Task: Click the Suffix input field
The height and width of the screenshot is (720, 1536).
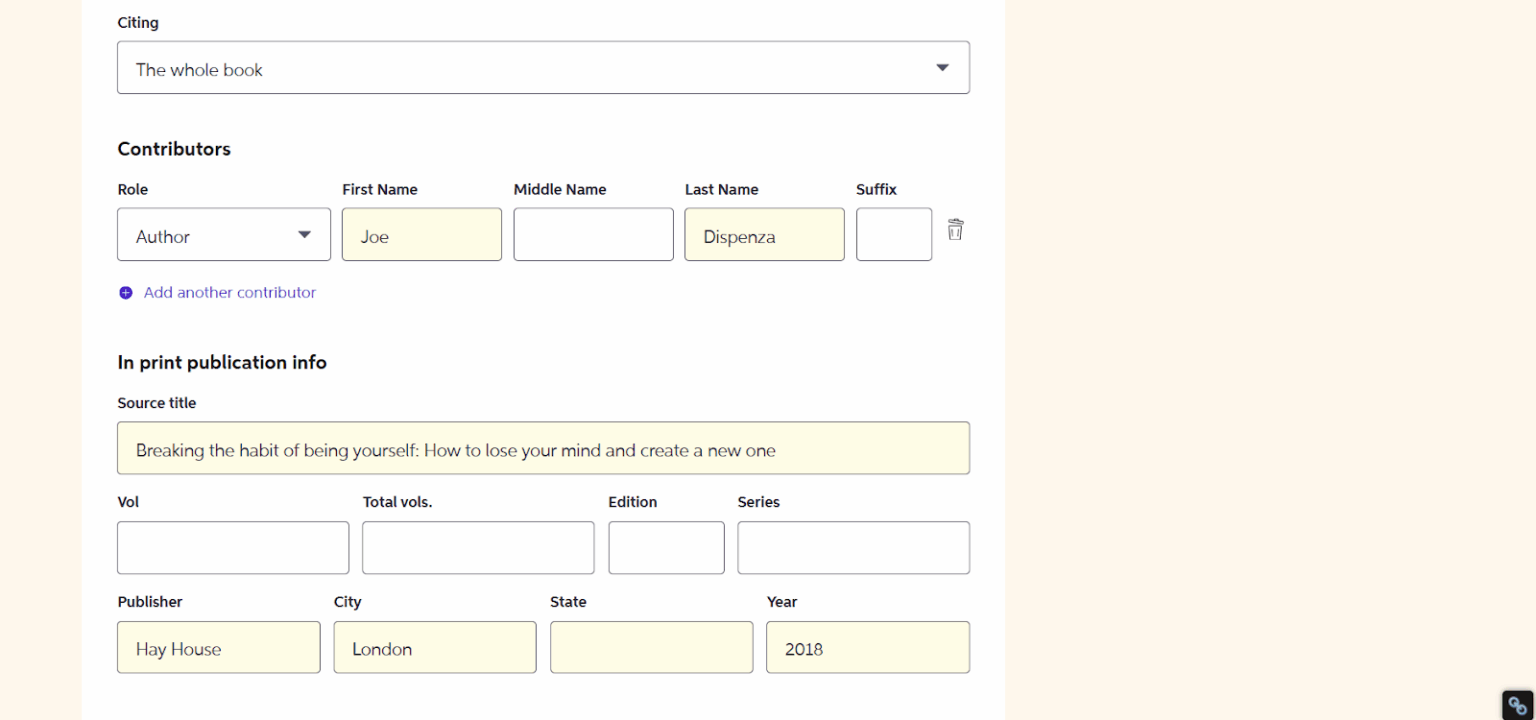Action: [x=893, y=234]
